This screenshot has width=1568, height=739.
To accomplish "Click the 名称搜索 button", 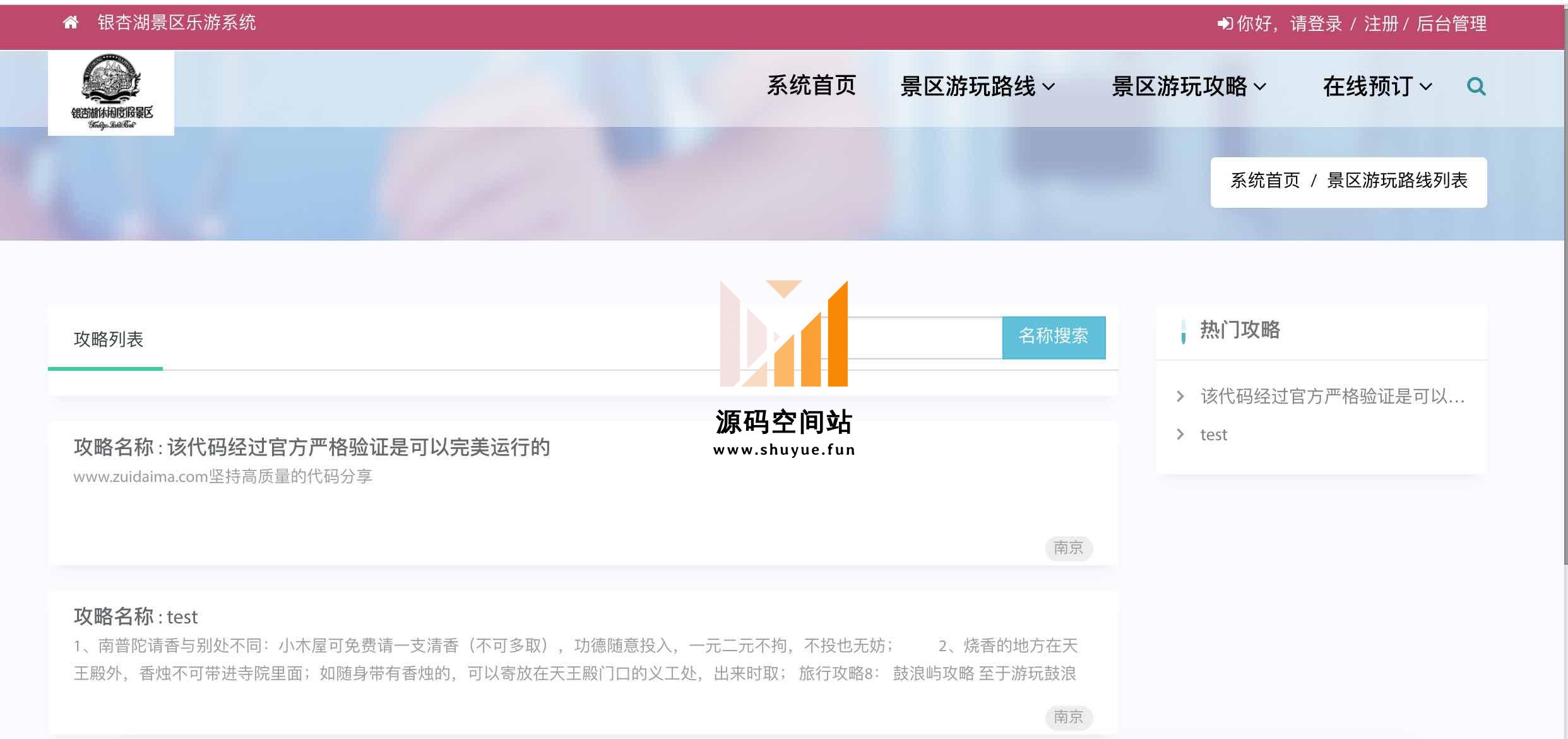I will [1054, 337].
